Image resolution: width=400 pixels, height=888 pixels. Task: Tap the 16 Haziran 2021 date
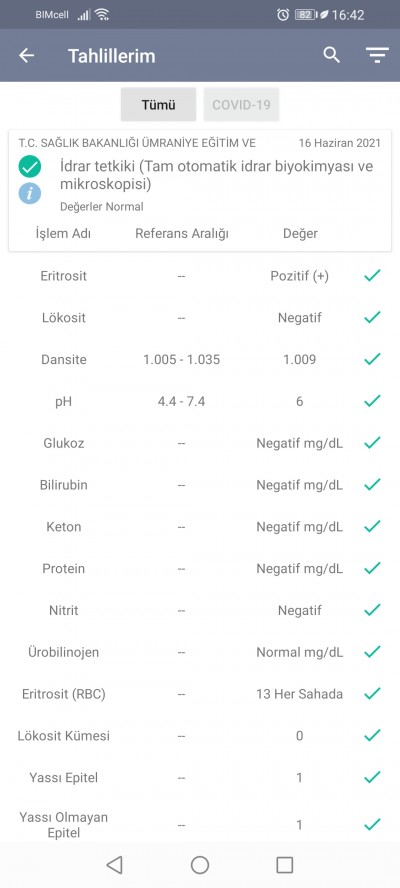pos(340,143)
